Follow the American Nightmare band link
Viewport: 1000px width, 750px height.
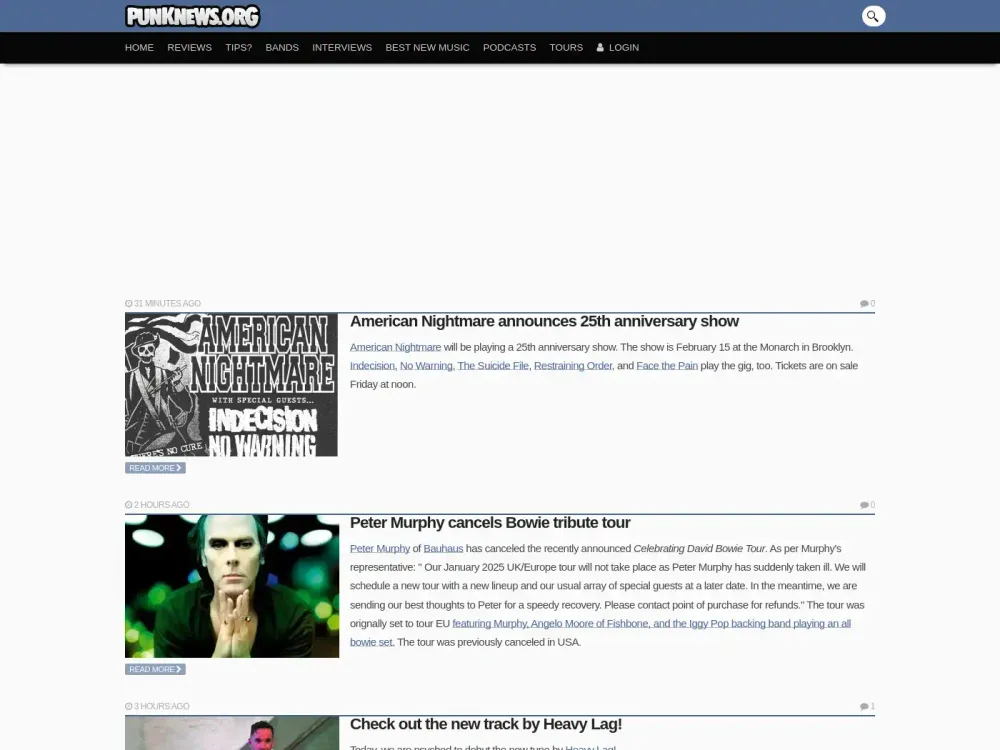[x=395, y=347]
